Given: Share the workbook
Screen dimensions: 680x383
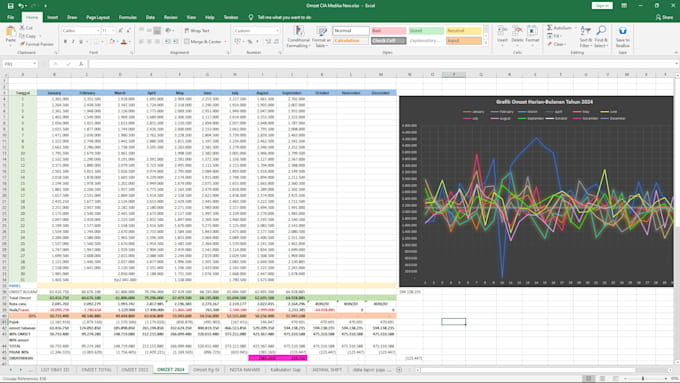Looking at the screenshot, I should pyautogui.click(x=664, y=17).
